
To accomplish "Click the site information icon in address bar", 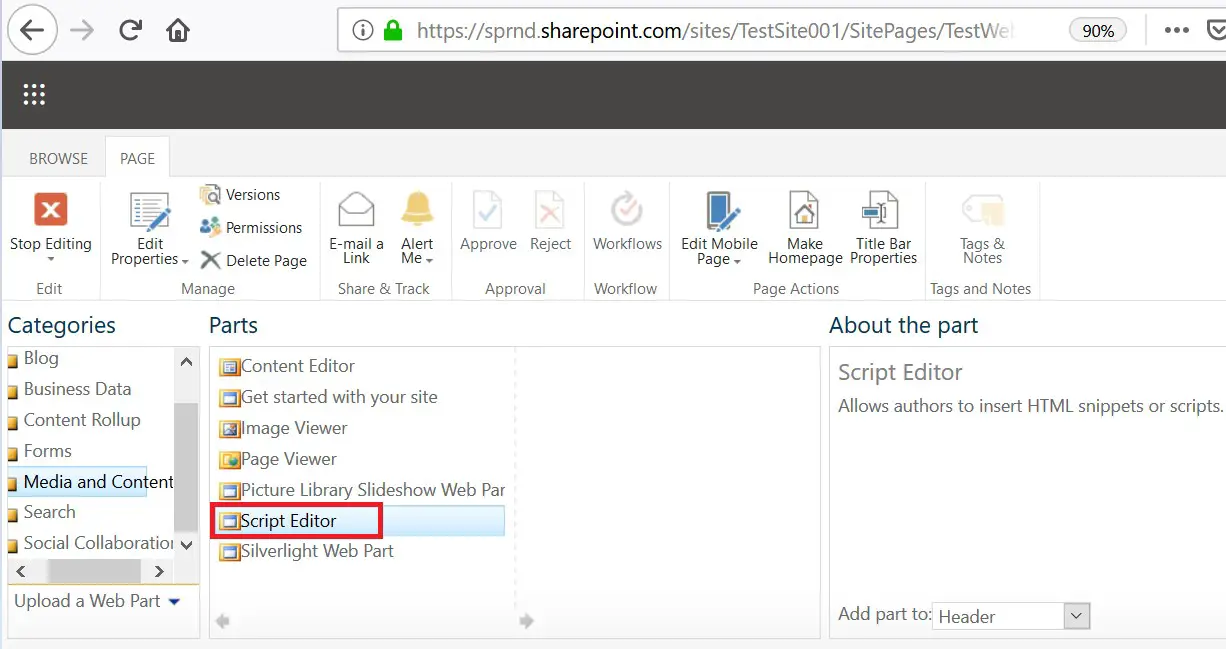I will coord(364,31).
